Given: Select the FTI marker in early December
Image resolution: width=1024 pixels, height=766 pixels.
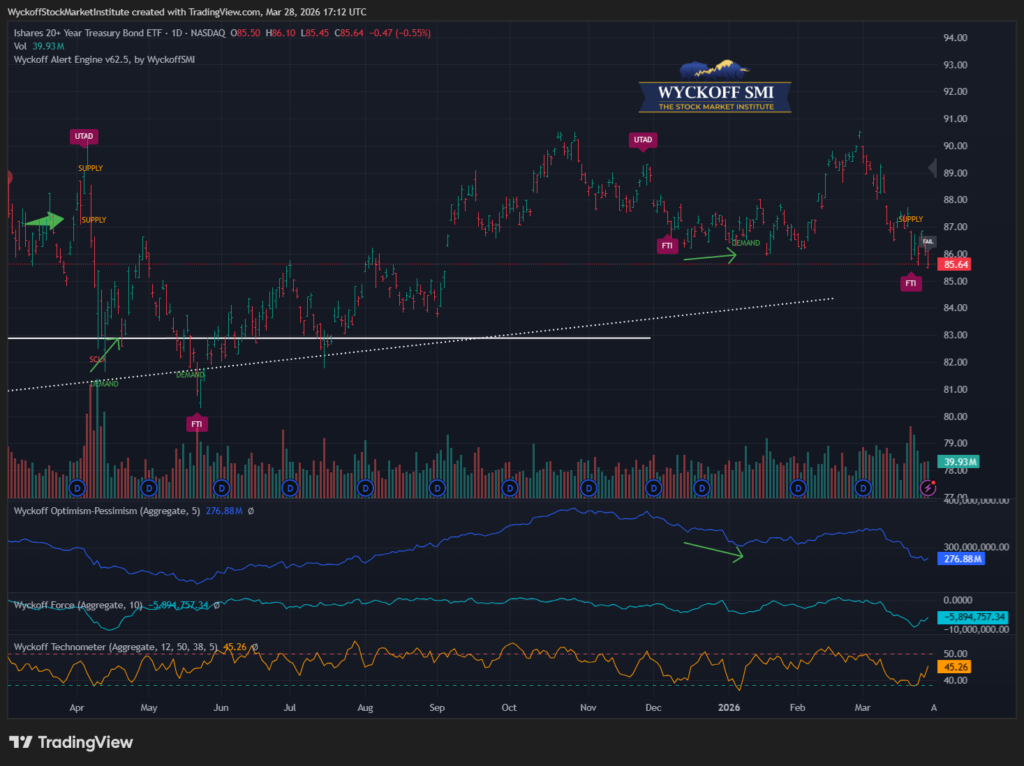Looking at the screenshot, I should click(x=667, y=245).
